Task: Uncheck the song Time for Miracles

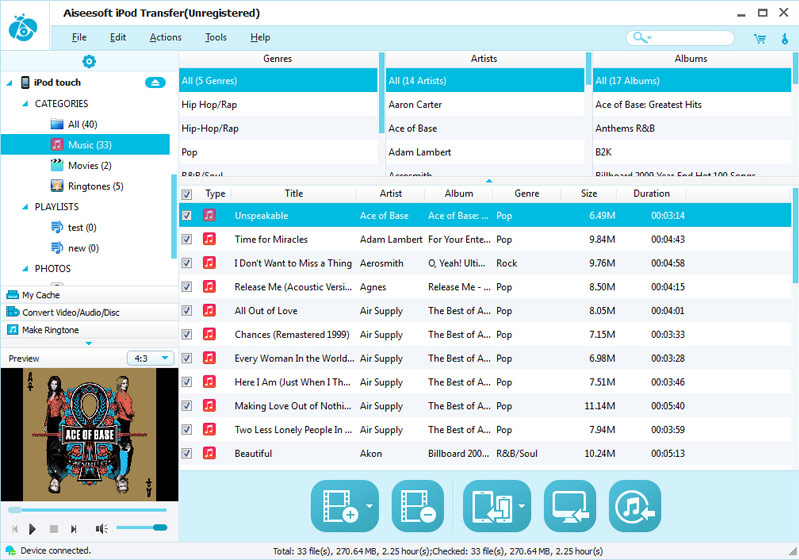Action: tap(187, 239)
